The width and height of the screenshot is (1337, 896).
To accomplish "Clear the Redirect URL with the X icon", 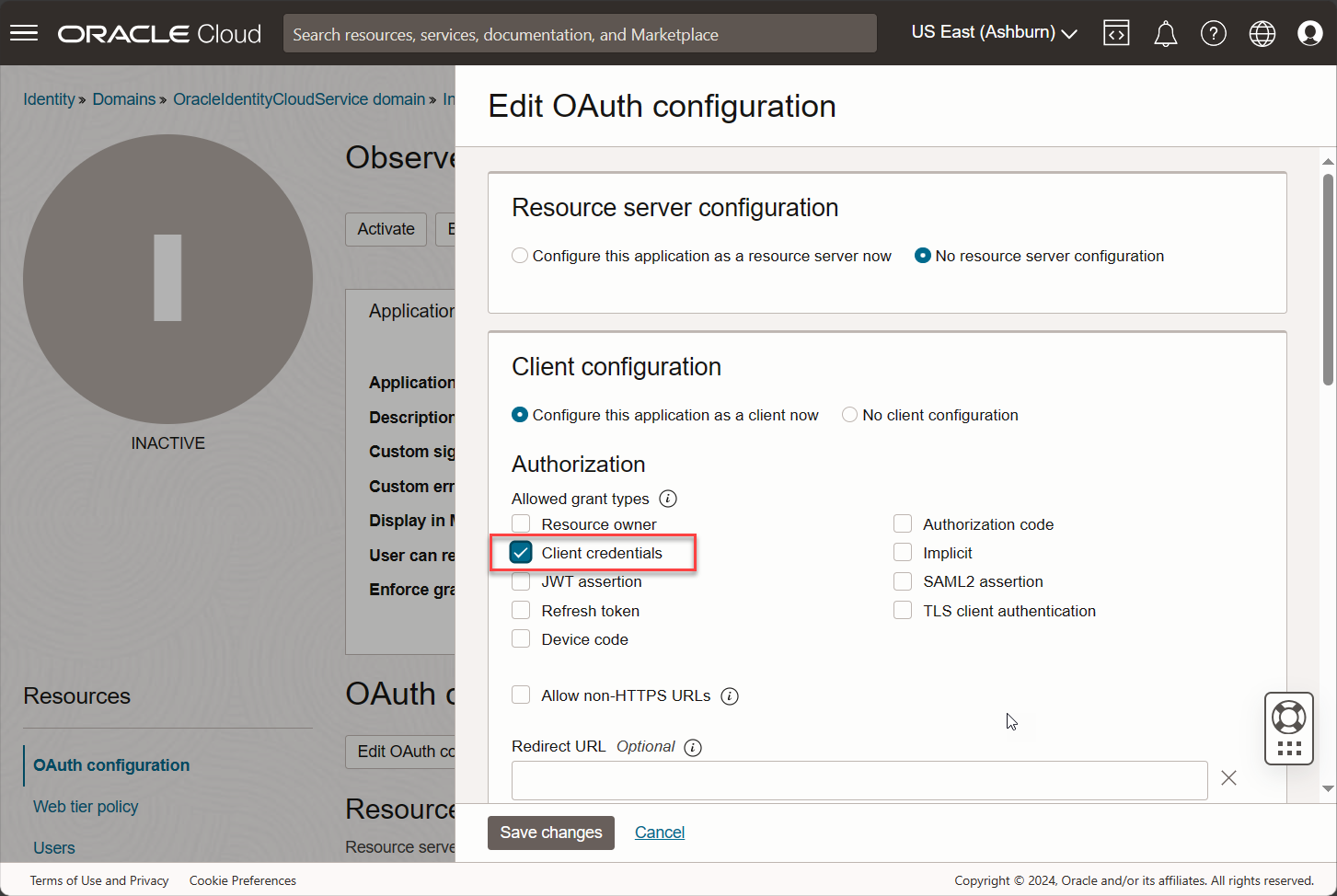I will (1228, 777).
